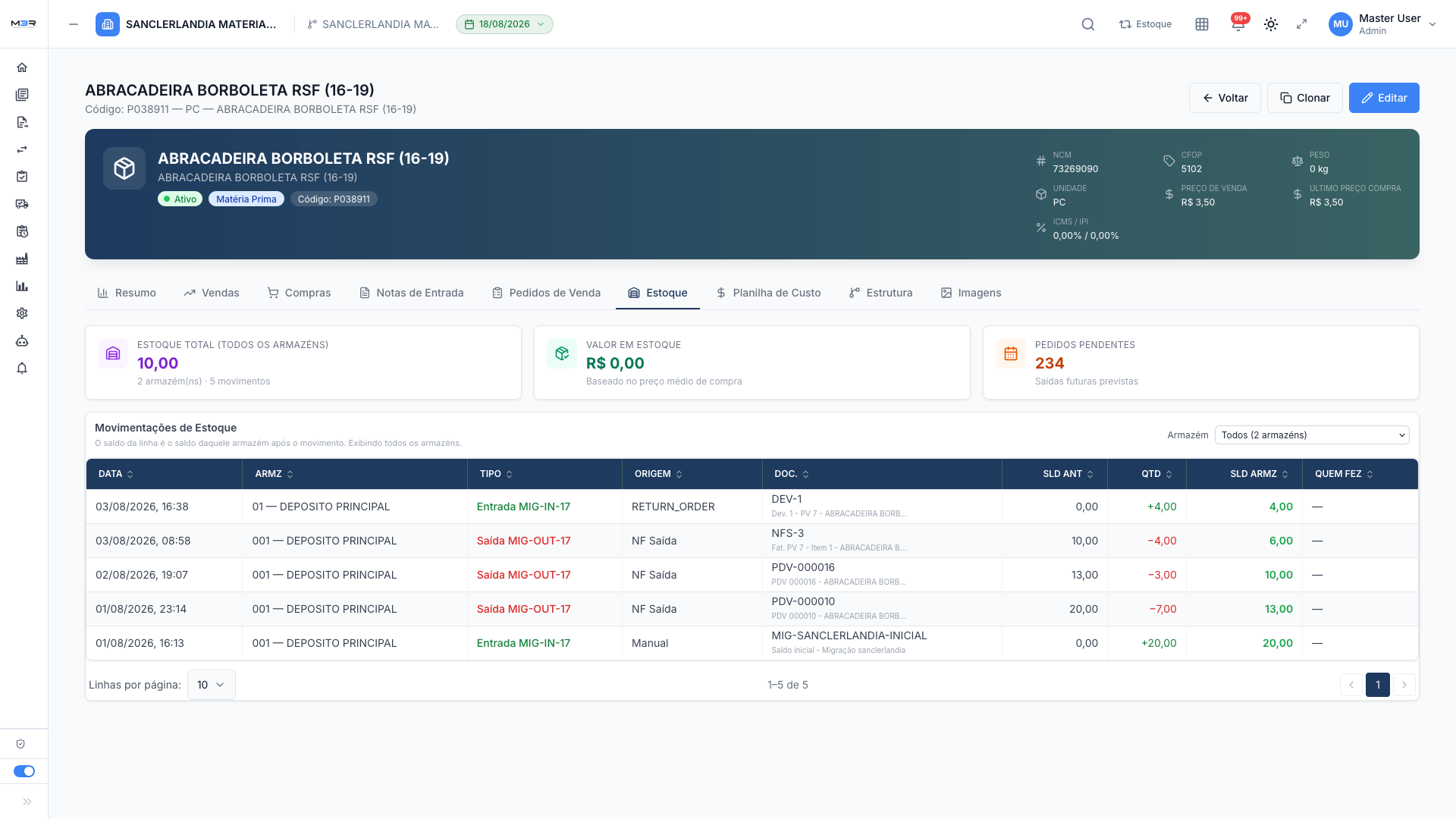Click the Clonar button
The width and height of the screenshot is (1456, 819).
point(1305,98)
